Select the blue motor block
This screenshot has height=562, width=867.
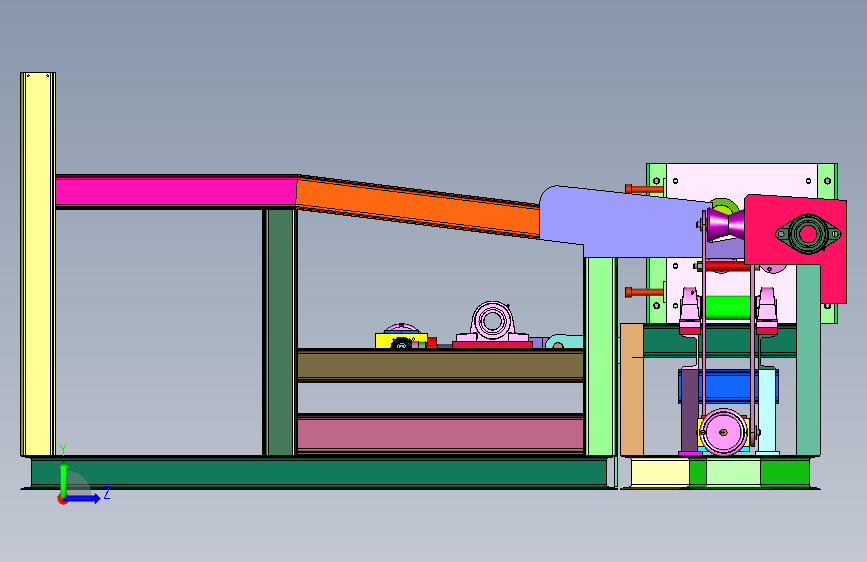pyautogui.click(x=727, y=386)
